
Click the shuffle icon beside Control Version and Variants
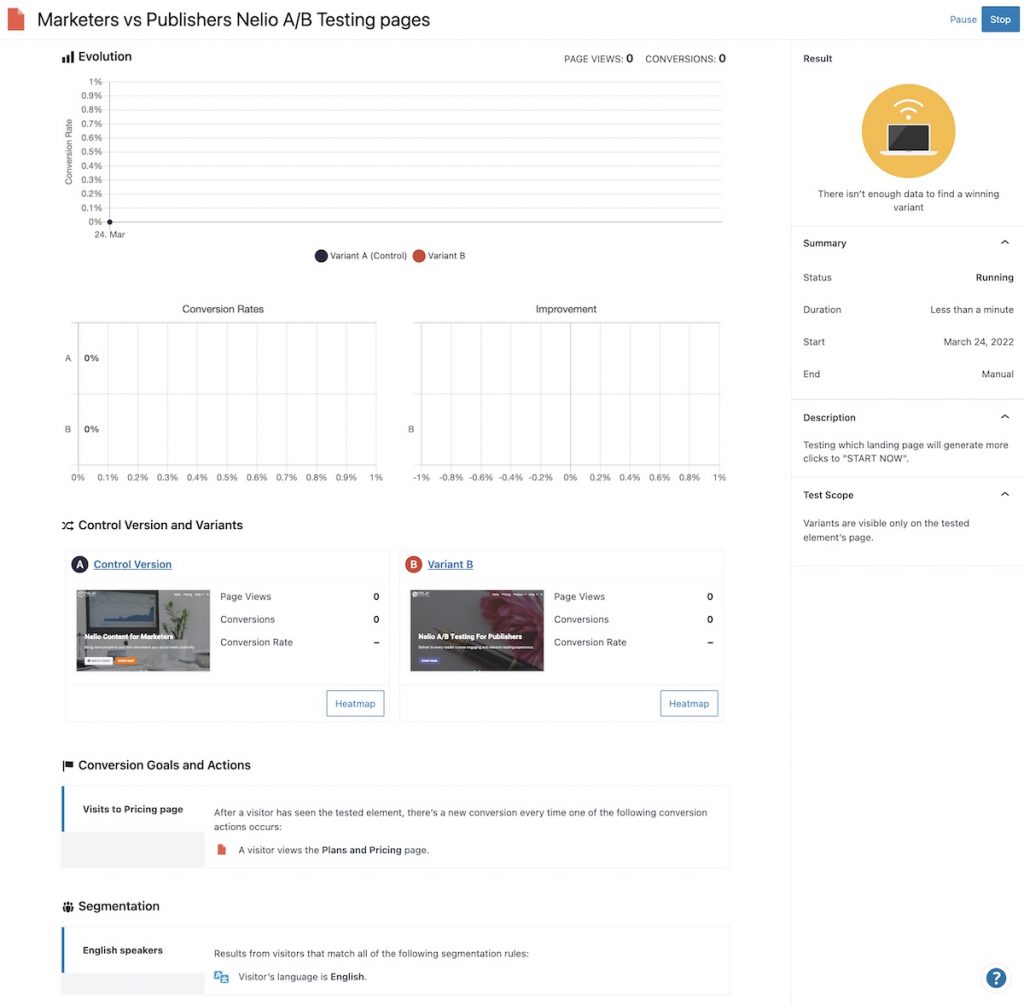click(x=68, y=526)
